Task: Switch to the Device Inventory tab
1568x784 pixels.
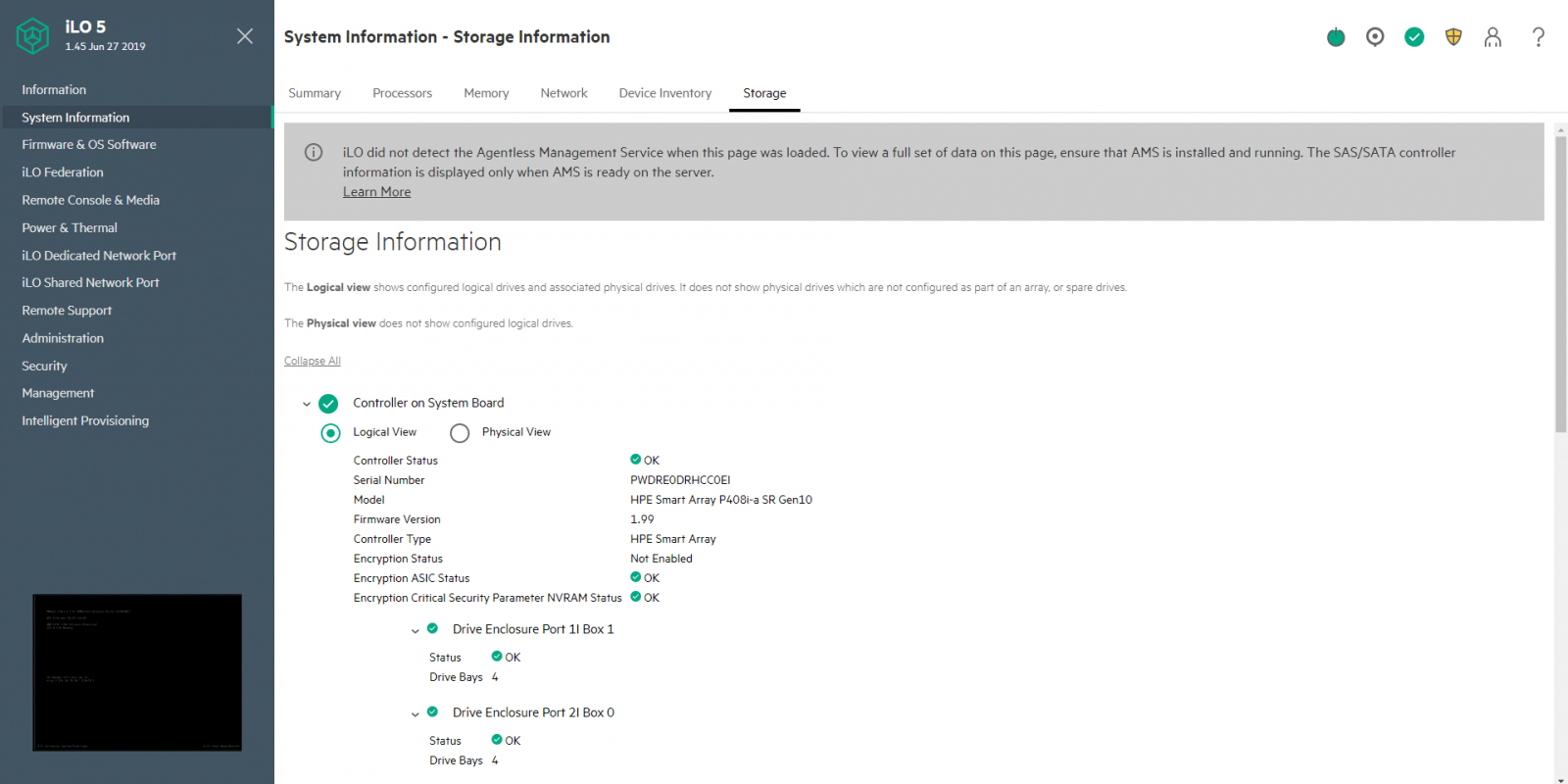Action: (665, 93)
